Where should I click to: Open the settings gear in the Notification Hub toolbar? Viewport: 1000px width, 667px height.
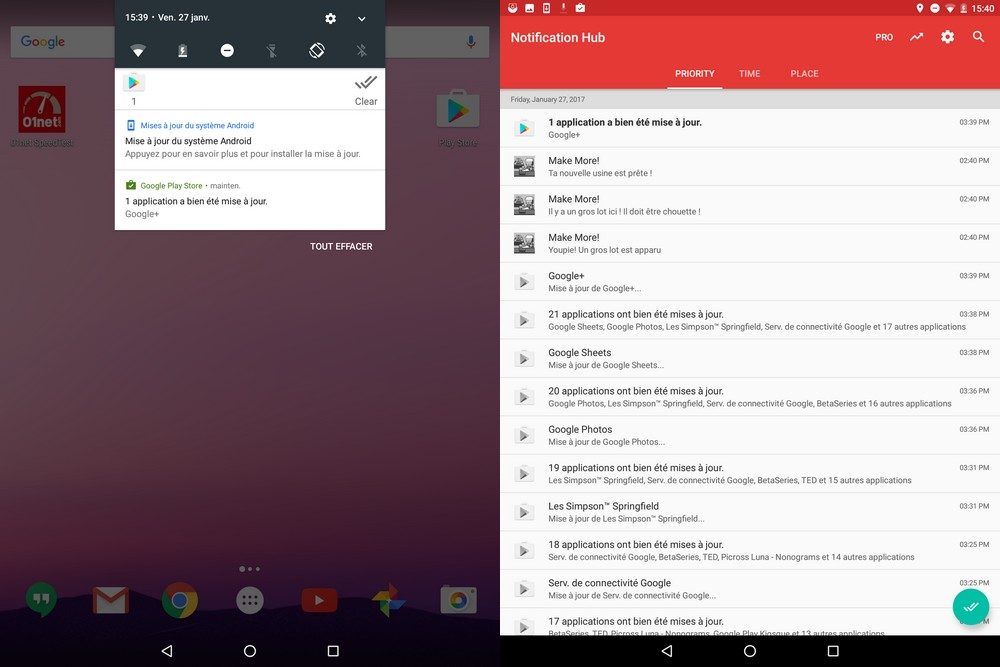947,37
